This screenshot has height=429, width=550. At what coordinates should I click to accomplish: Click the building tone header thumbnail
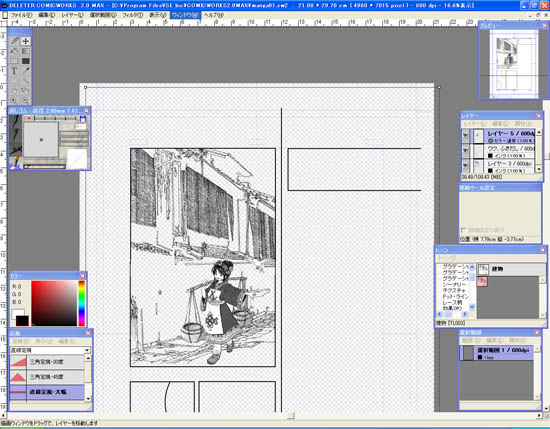(483, 269)
